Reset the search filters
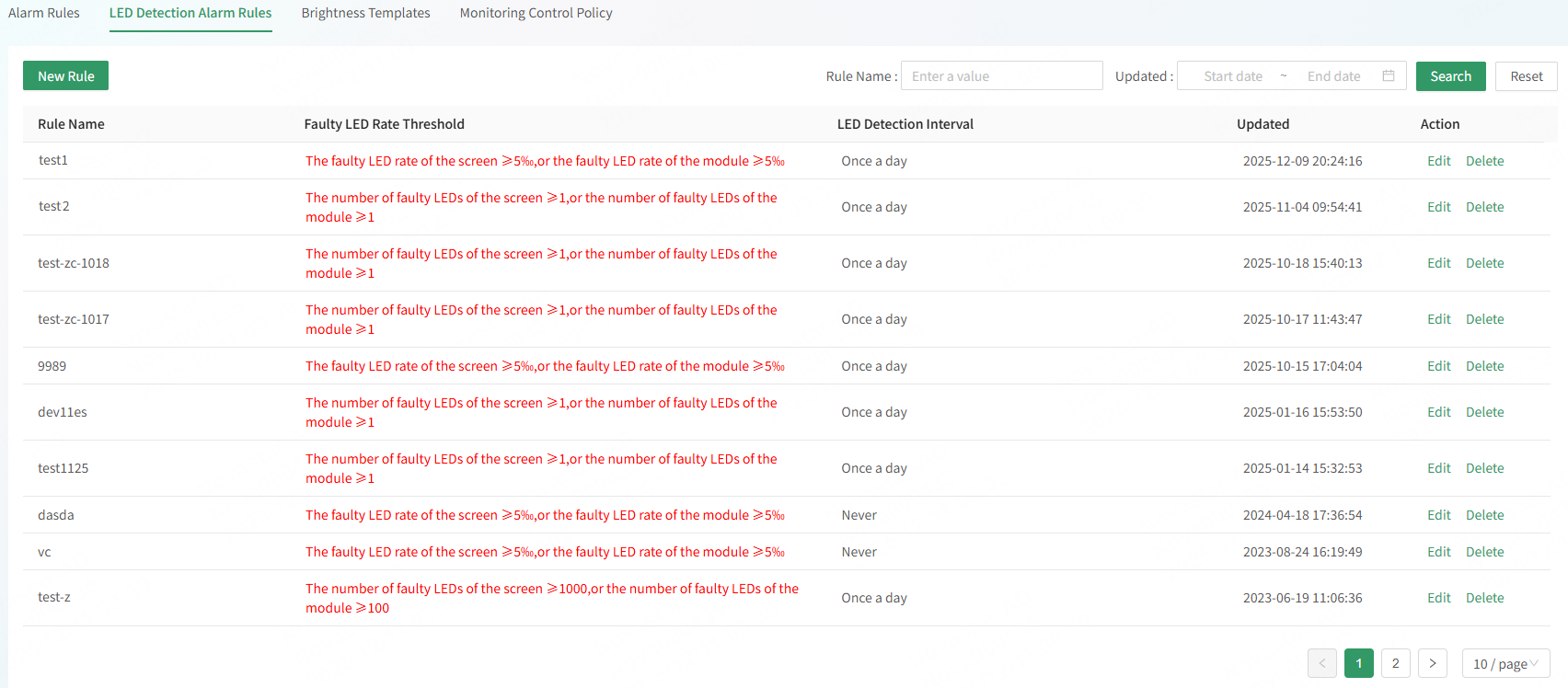Viewport: 1568px width, 688px height. click(x=1526, y=76)
